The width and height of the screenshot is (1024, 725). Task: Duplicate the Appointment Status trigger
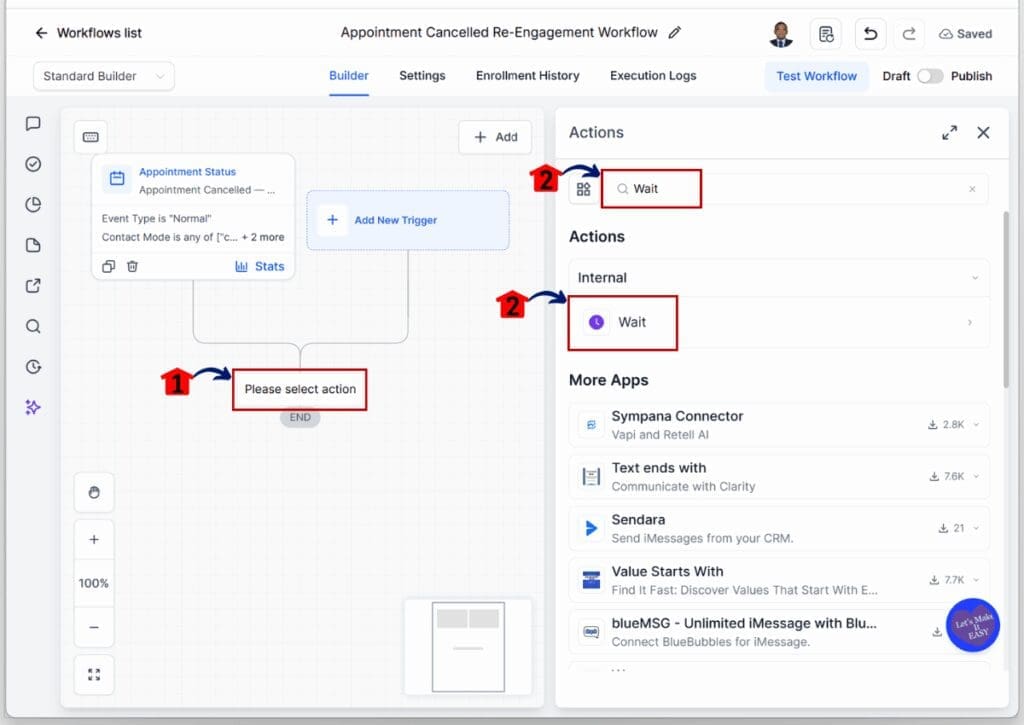pos(108,266)
